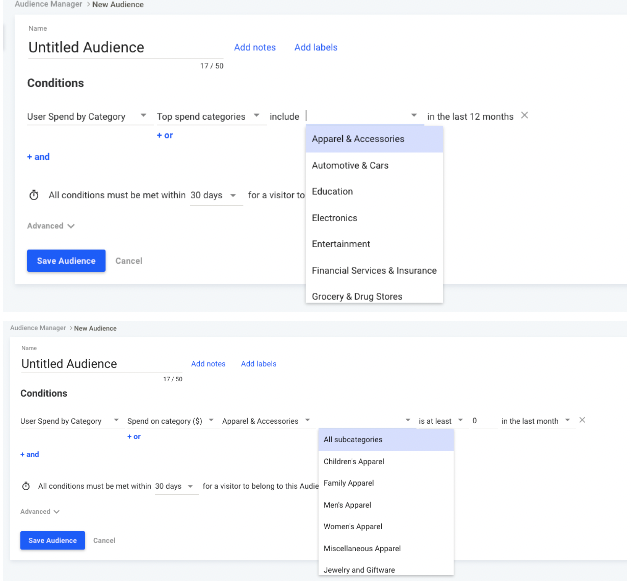Expand Advanced section in lower panel
The height and width of the screenshot is (581, 631).
point(40,511)
